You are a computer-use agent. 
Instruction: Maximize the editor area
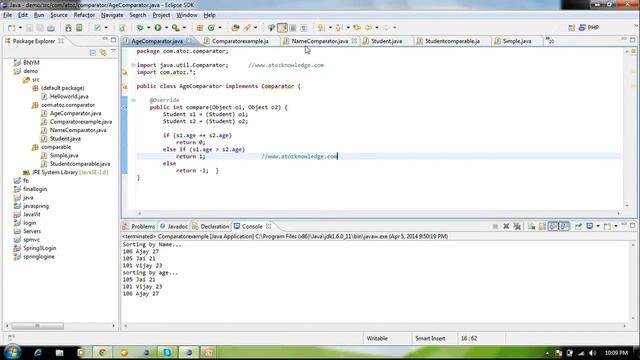click(x=633, y=40)
